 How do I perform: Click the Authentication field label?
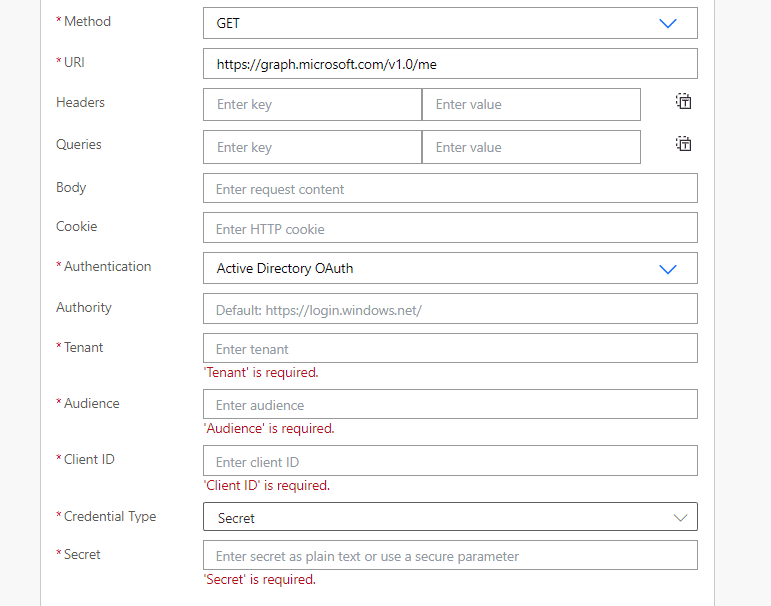point(107,267)
